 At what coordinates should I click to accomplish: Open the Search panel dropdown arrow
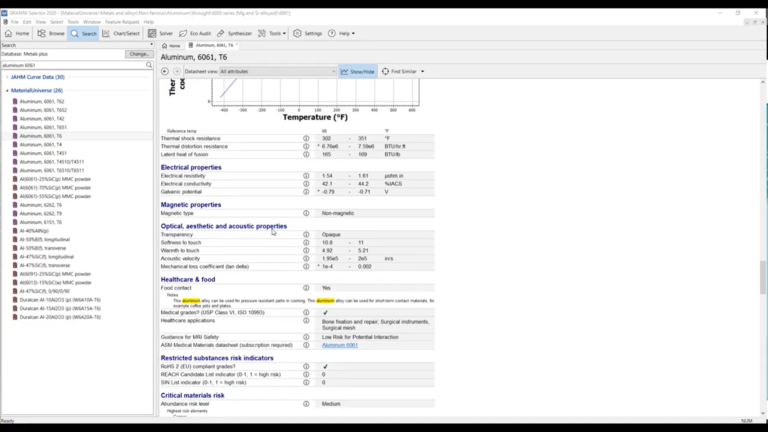coord(151,45)
